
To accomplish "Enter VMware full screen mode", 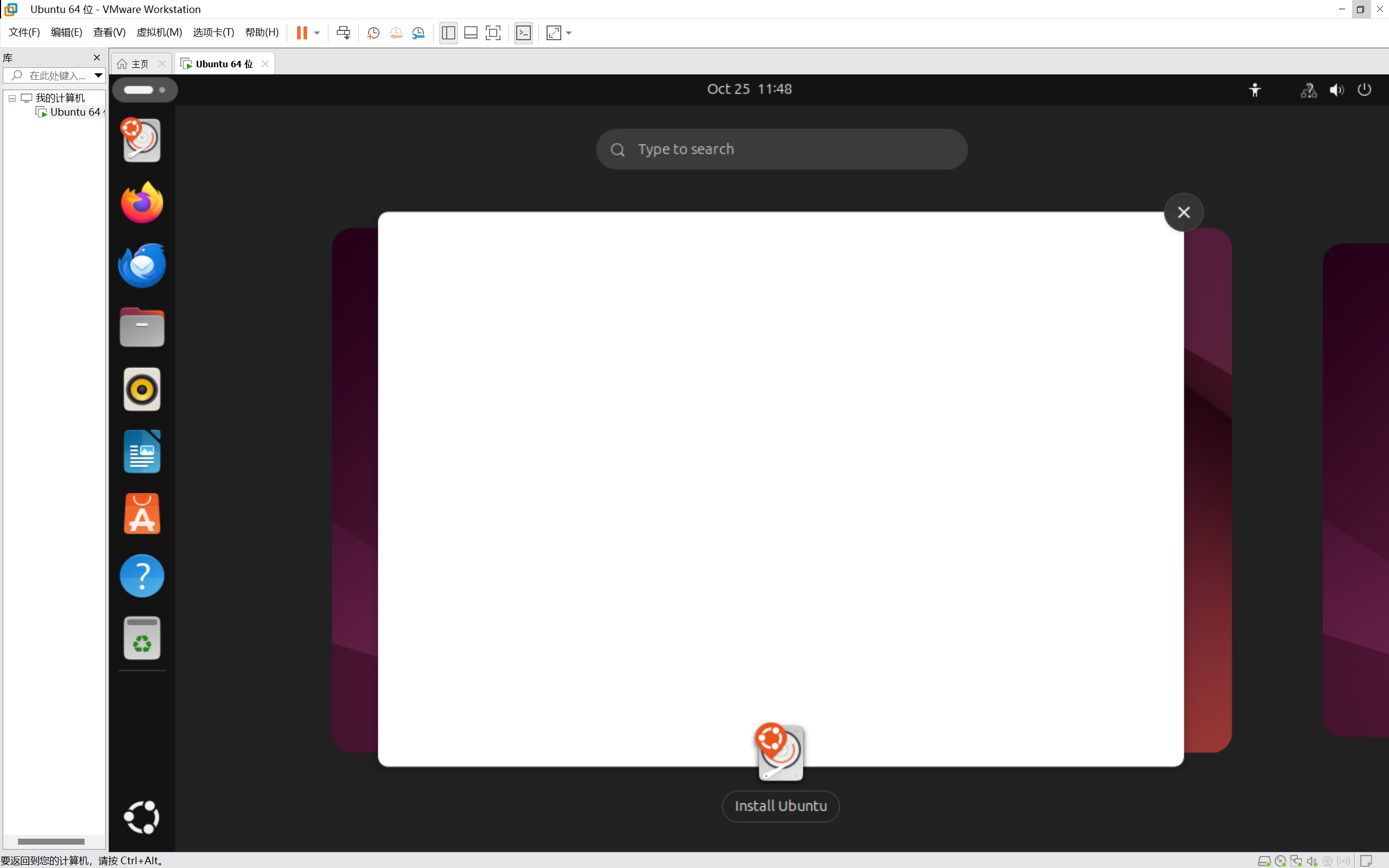I will tap(493, 33).
